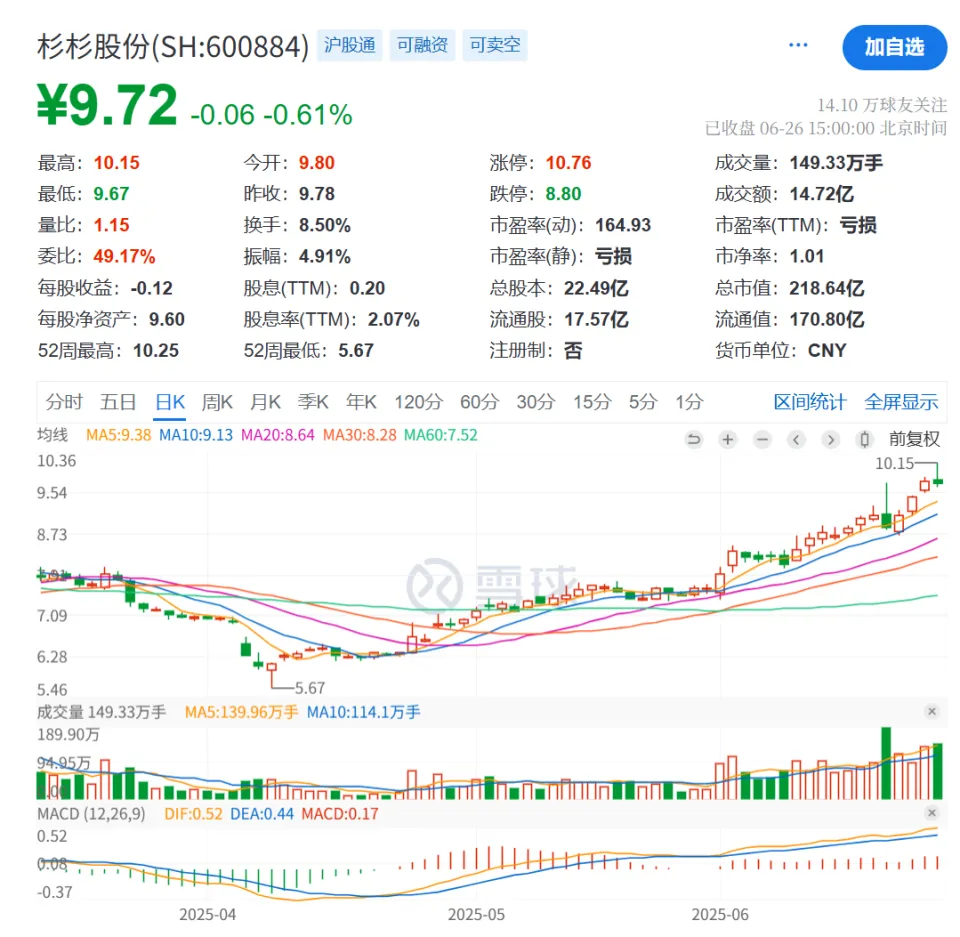Viewport: 960px width, 937px height.
Task: Add stock with 加自选 button
Action: coord(894,47)
